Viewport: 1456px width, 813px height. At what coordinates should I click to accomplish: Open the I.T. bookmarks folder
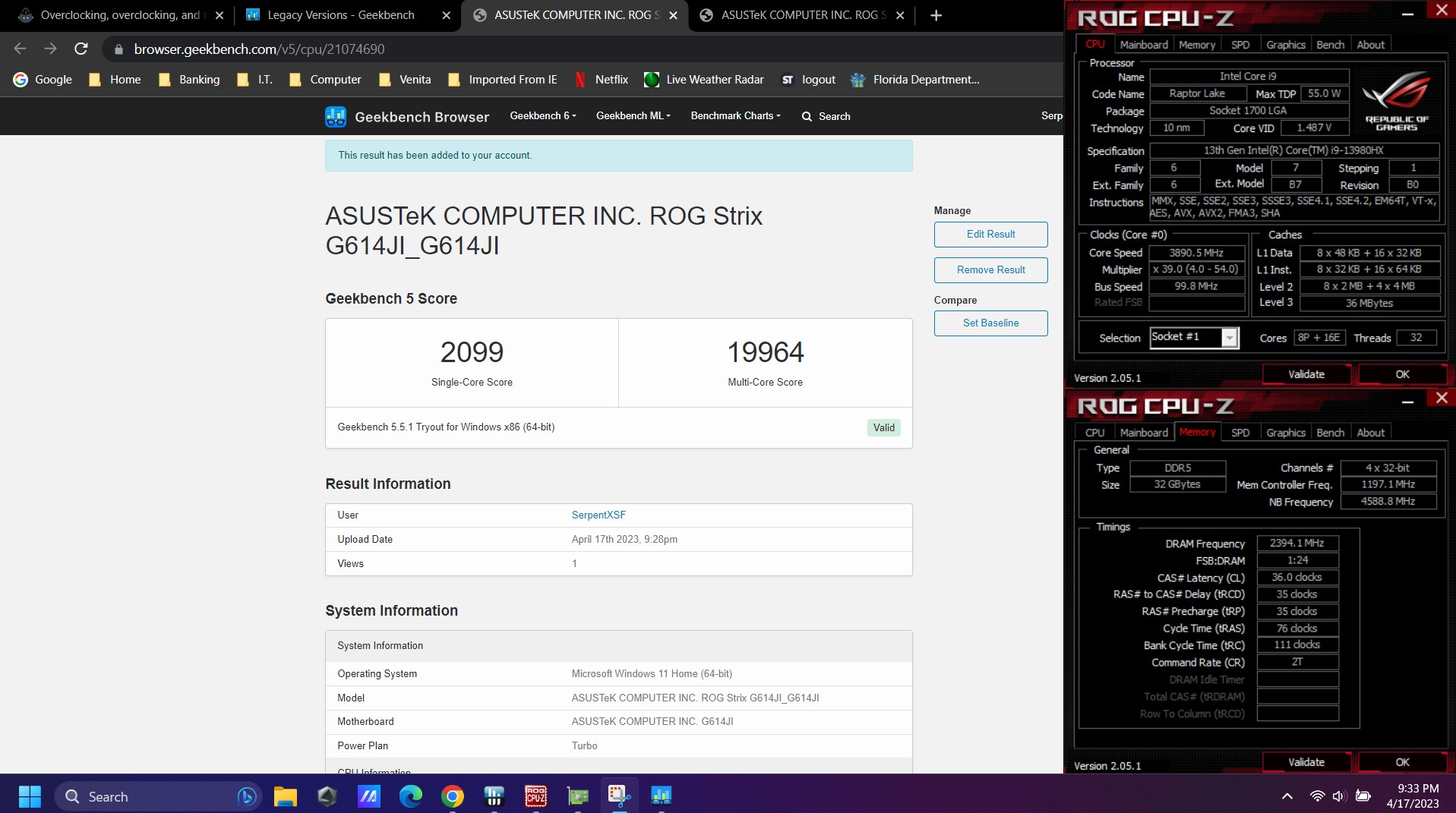(254, 80)
